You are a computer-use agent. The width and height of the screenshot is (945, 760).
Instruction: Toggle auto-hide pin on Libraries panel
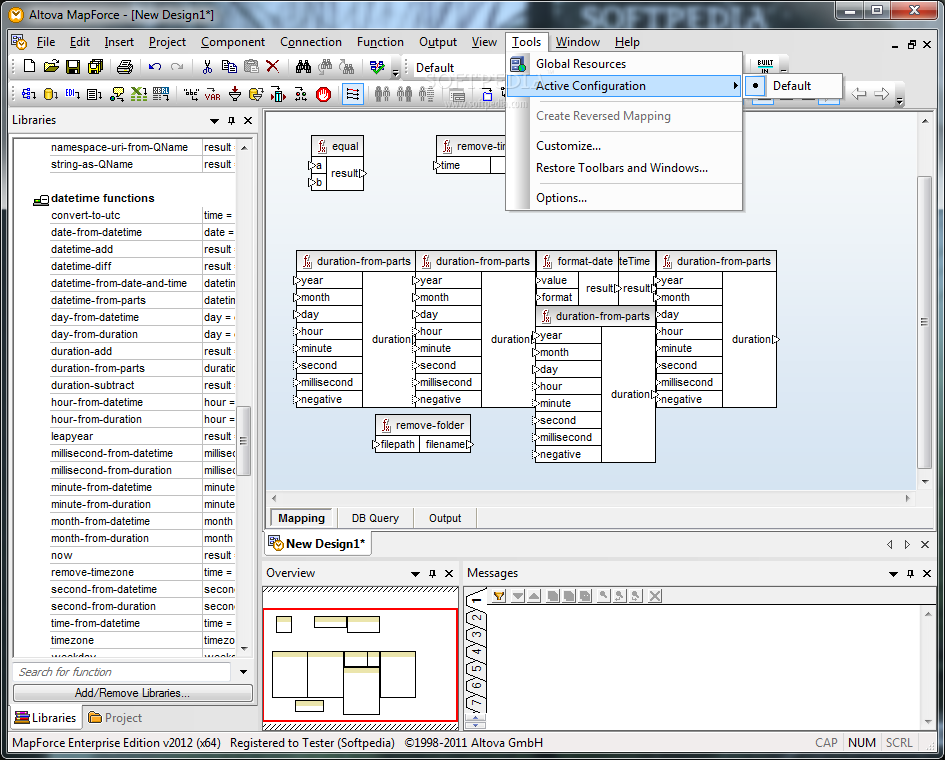coord(231,121)
